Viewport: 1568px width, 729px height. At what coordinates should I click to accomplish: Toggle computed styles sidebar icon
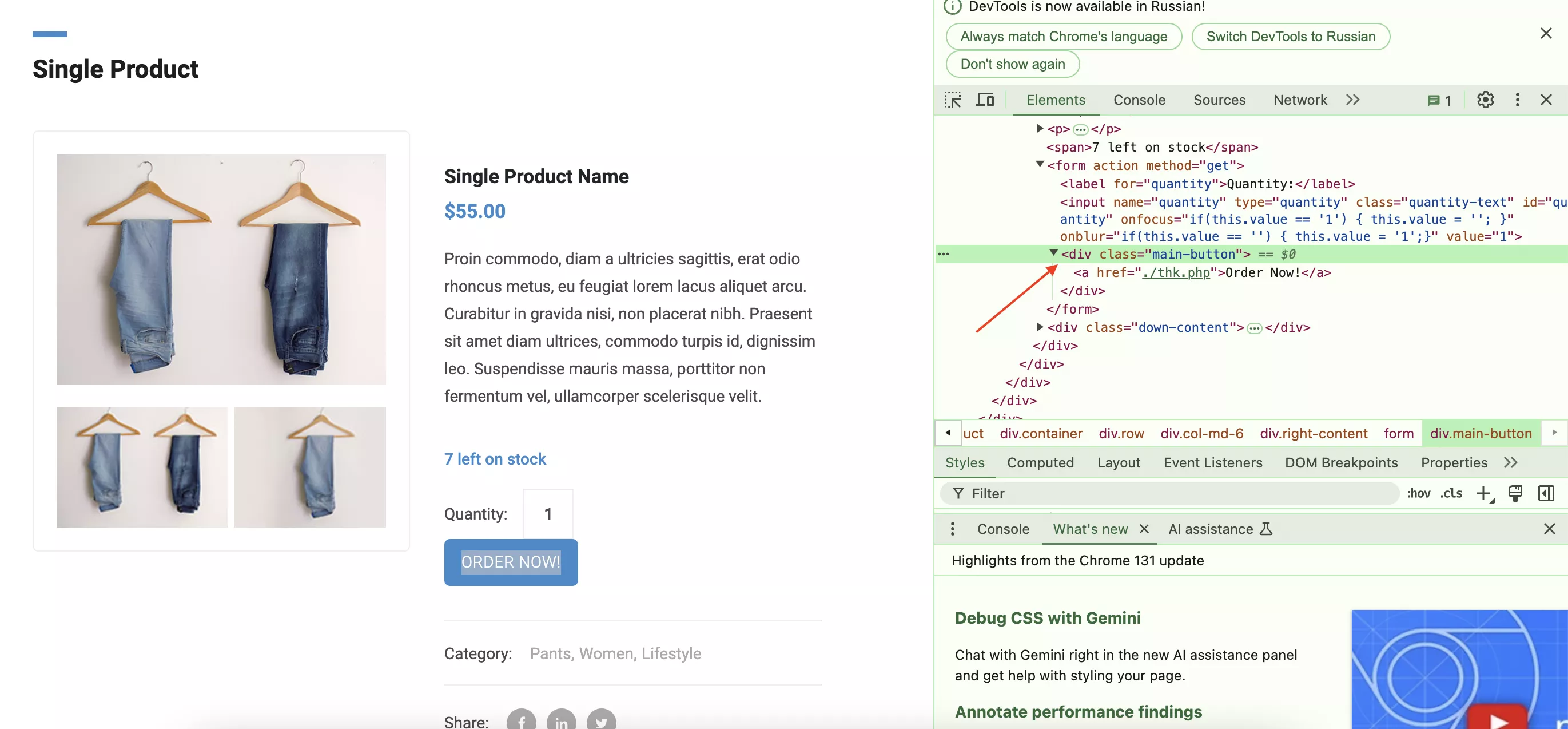pyautogui.click(x=1546, y=493)
